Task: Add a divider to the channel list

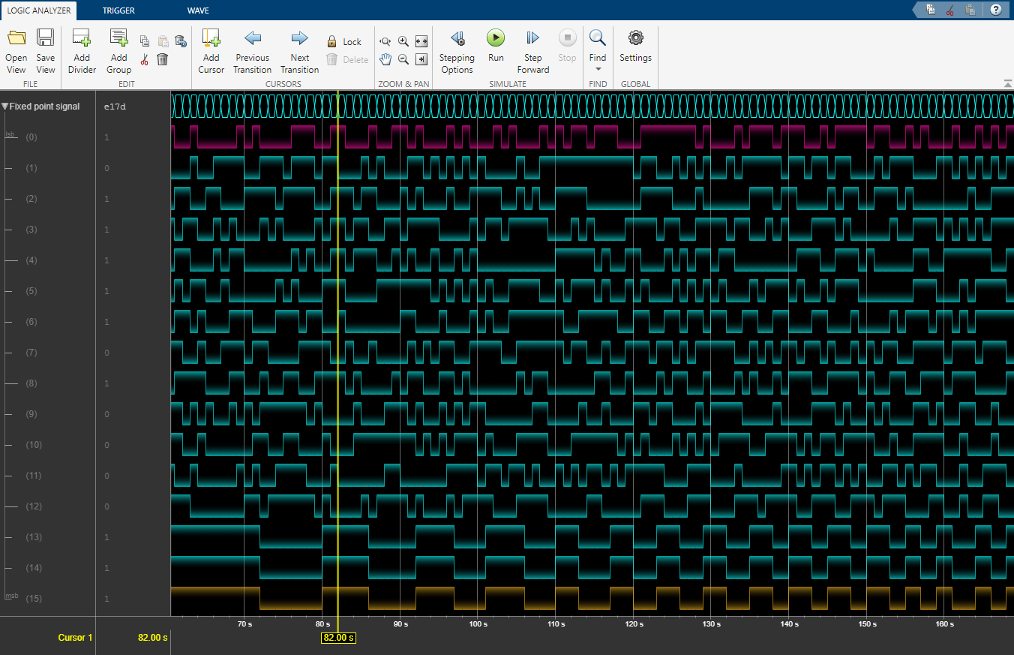Action: tap(81, 50)
